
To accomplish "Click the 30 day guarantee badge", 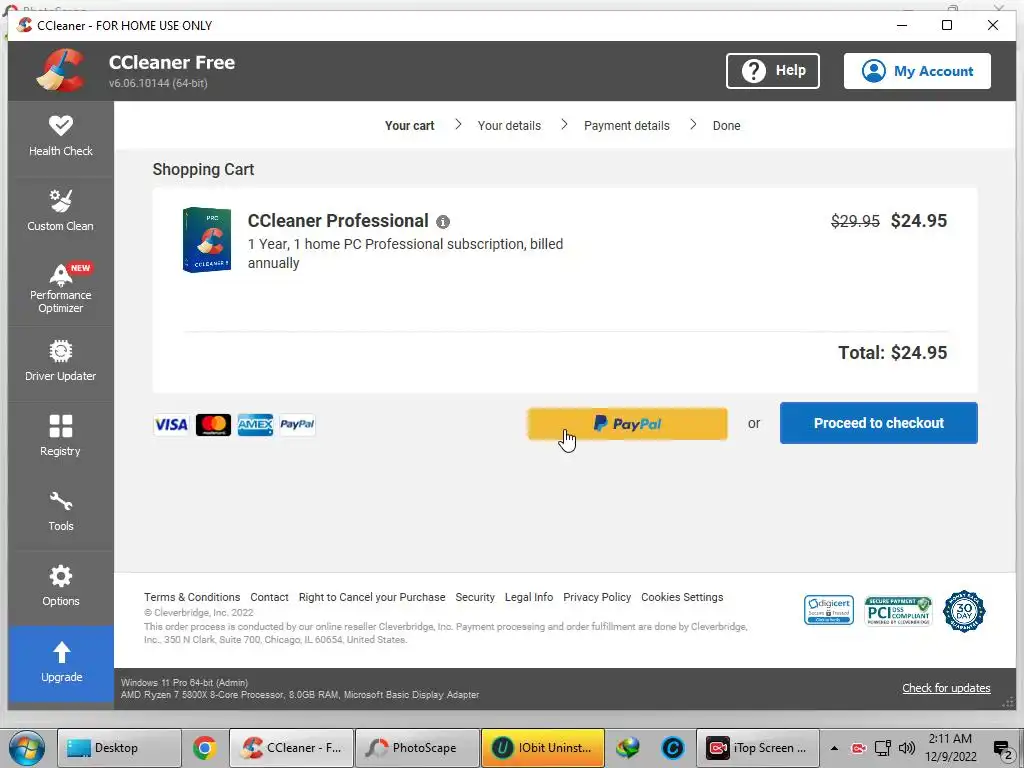I will 964,611.
